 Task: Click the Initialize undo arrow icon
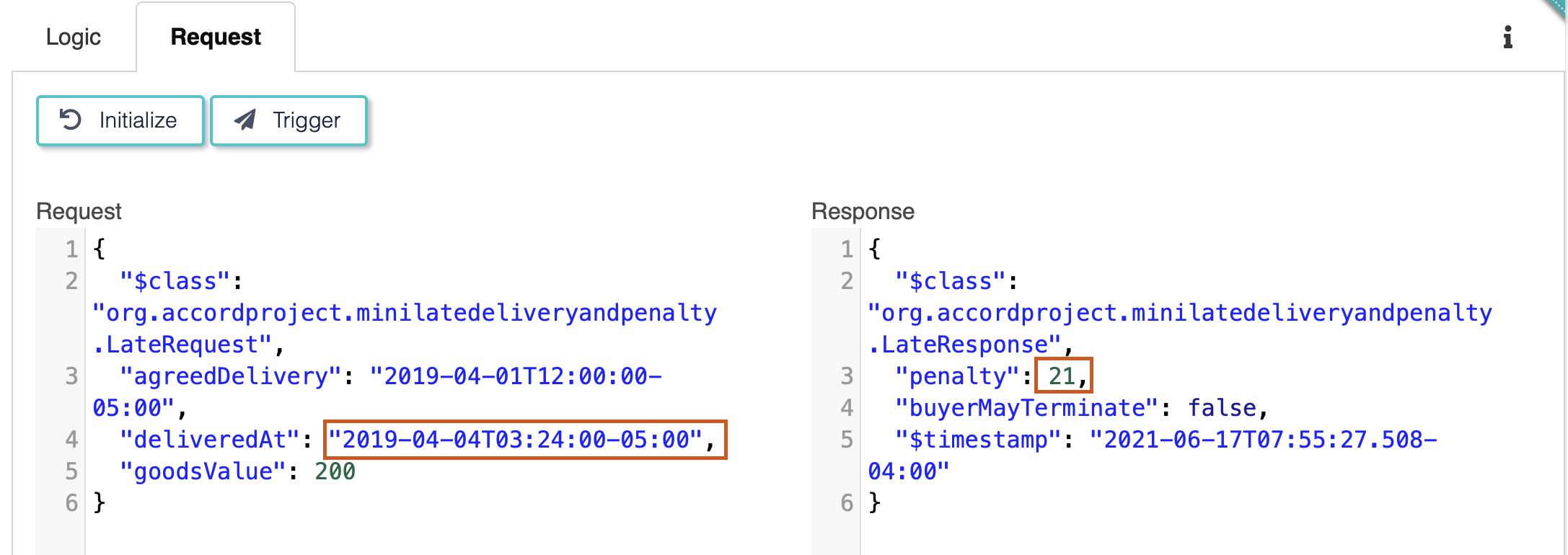[71, 120]
